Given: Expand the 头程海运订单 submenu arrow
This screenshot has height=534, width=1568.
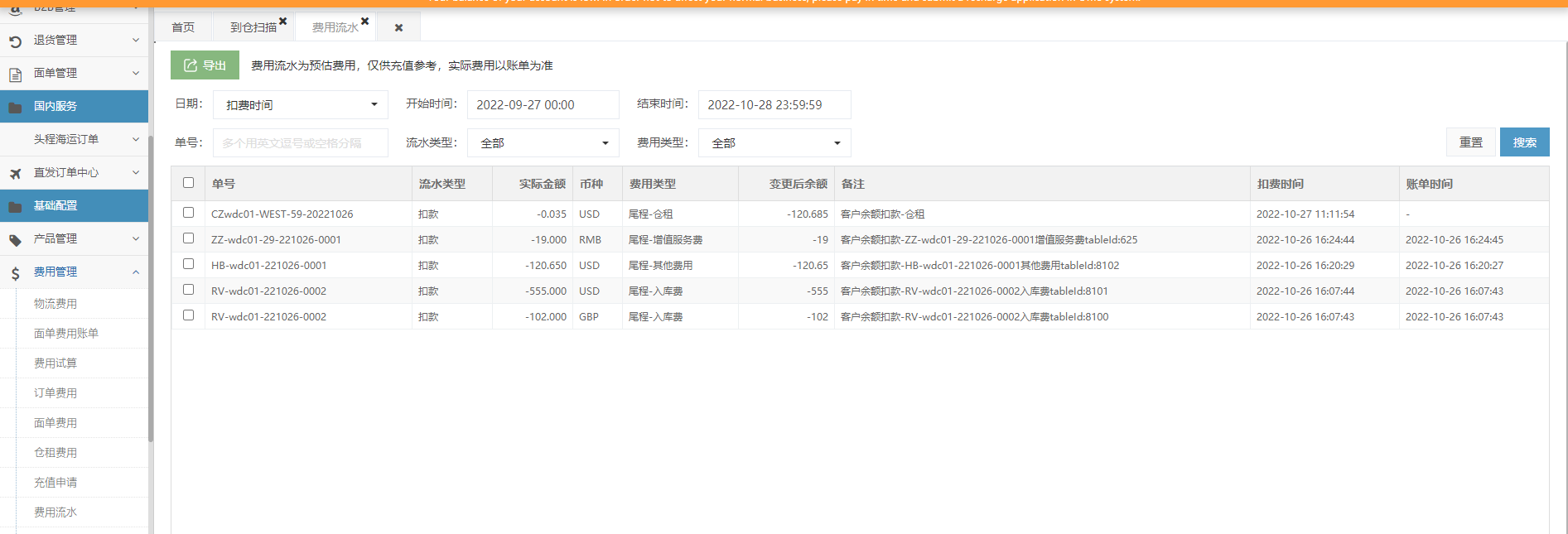Looking at the screenshot, I should pos(136,139).
